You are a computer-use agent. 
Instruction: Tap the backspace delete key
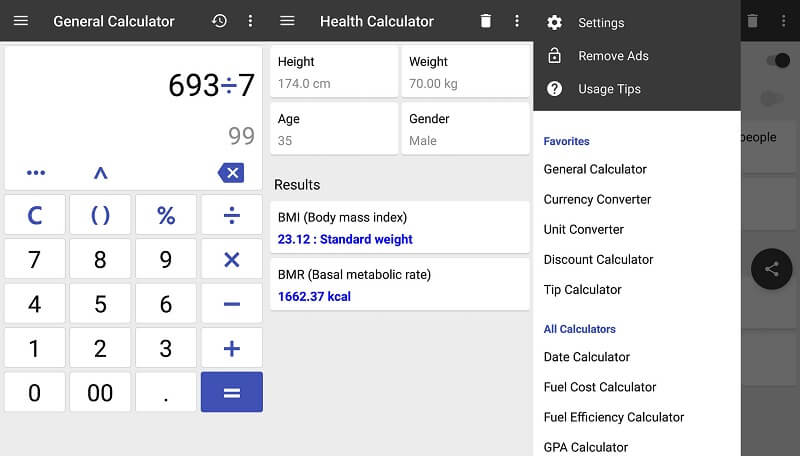(x=231, y=173)
